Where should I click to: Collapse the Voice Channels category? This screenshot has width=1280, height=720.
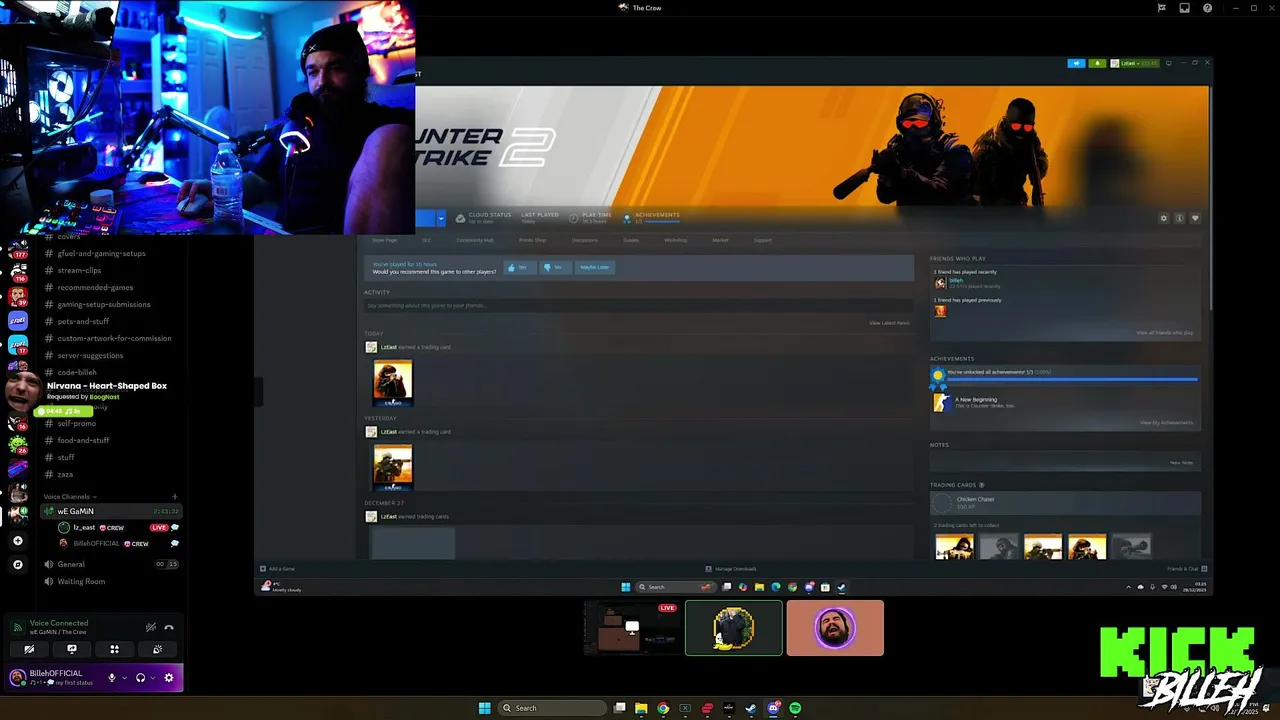tap(69, 497)
